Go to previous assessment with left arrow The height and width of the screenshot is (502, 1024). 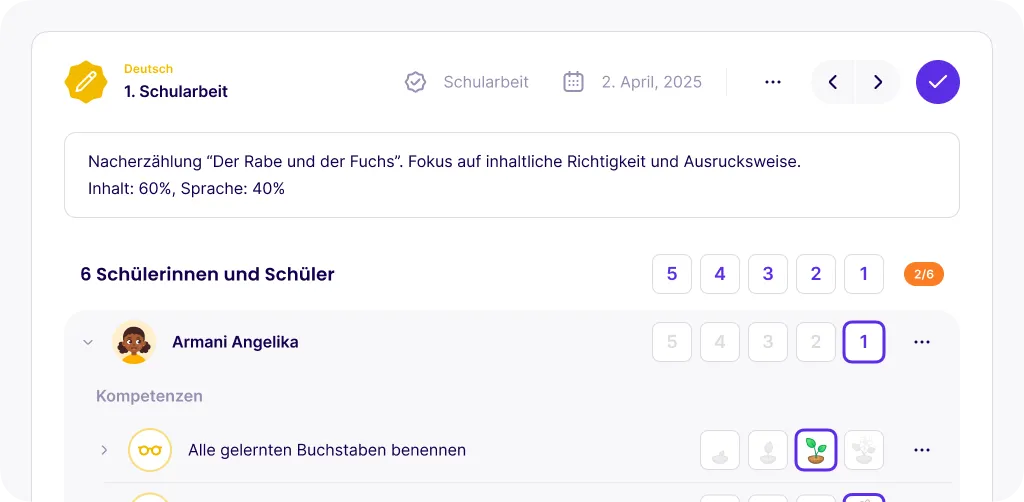833,82
